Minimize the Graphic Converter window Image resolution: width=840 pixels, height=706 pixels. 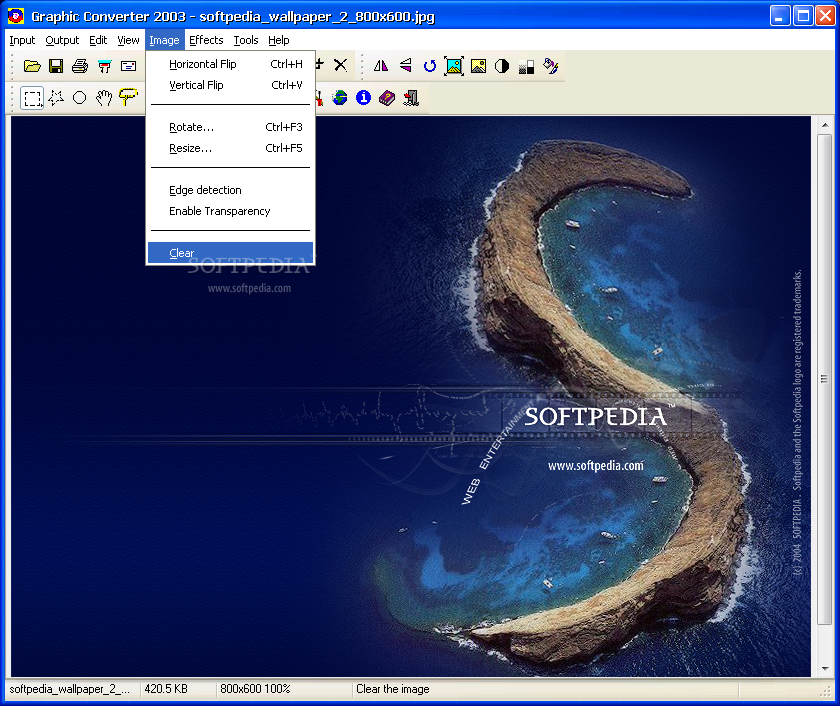pos(780,16)
